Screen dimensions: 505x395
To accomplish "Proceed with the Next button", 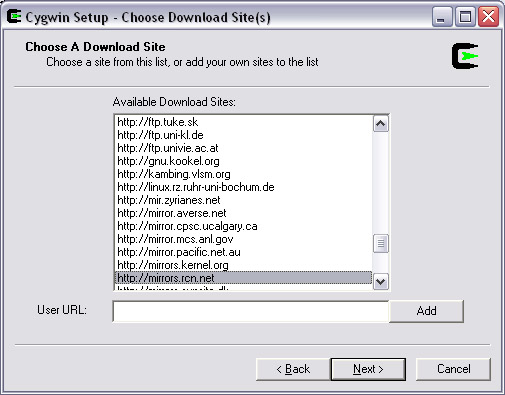I will coord(368,369).
